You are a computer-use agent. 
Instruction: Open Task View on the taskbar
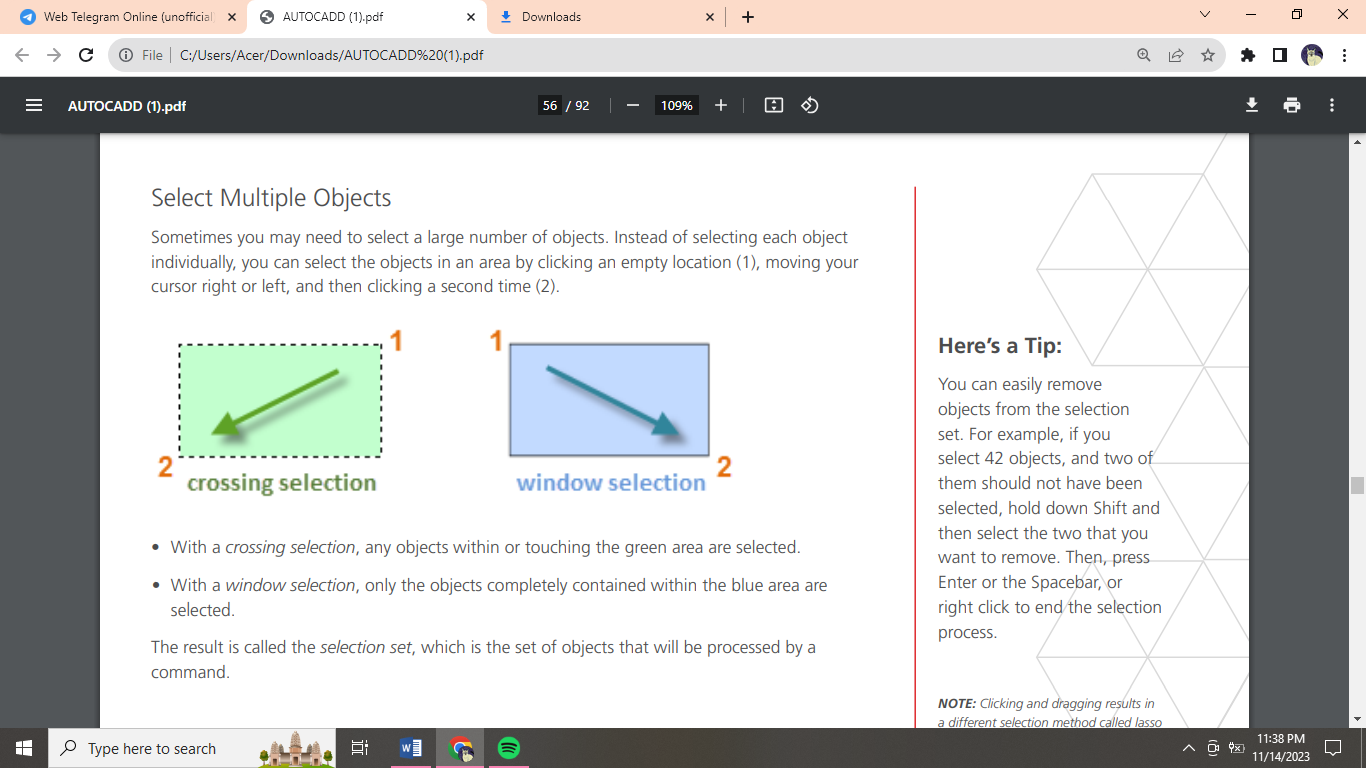pos(360,748)
